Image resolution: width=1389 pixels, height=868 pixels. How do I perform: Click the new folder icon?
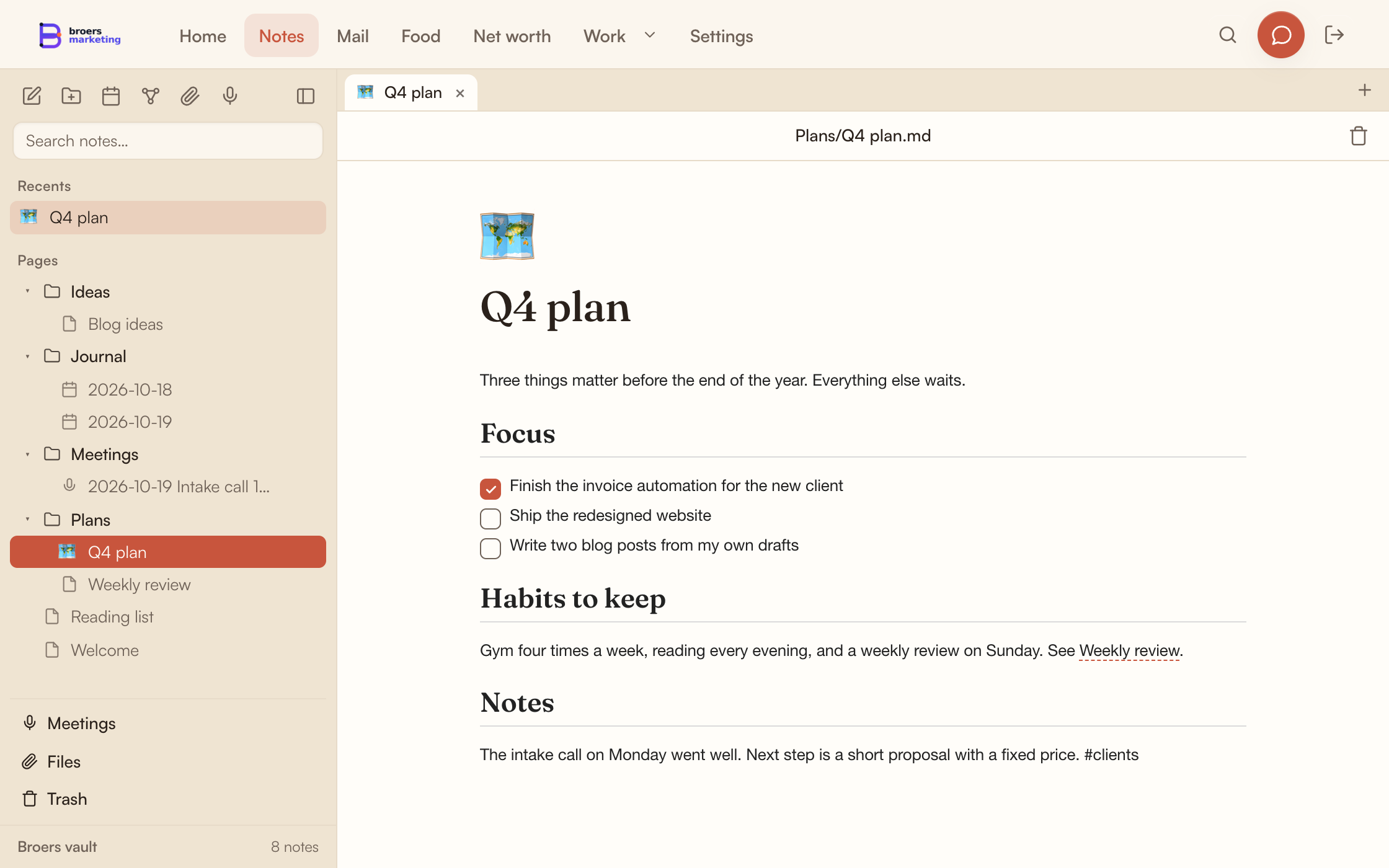[71, 96]
